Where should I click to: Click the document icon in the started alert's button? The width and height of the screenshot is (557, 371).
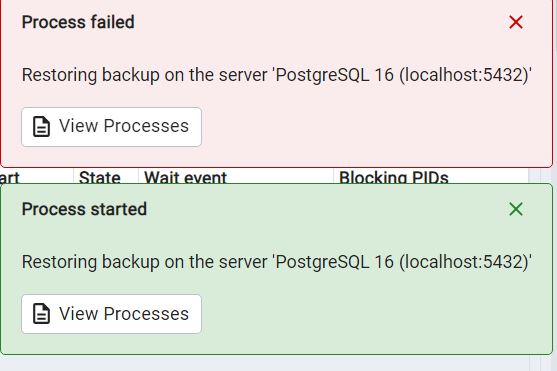pos(41,313)
